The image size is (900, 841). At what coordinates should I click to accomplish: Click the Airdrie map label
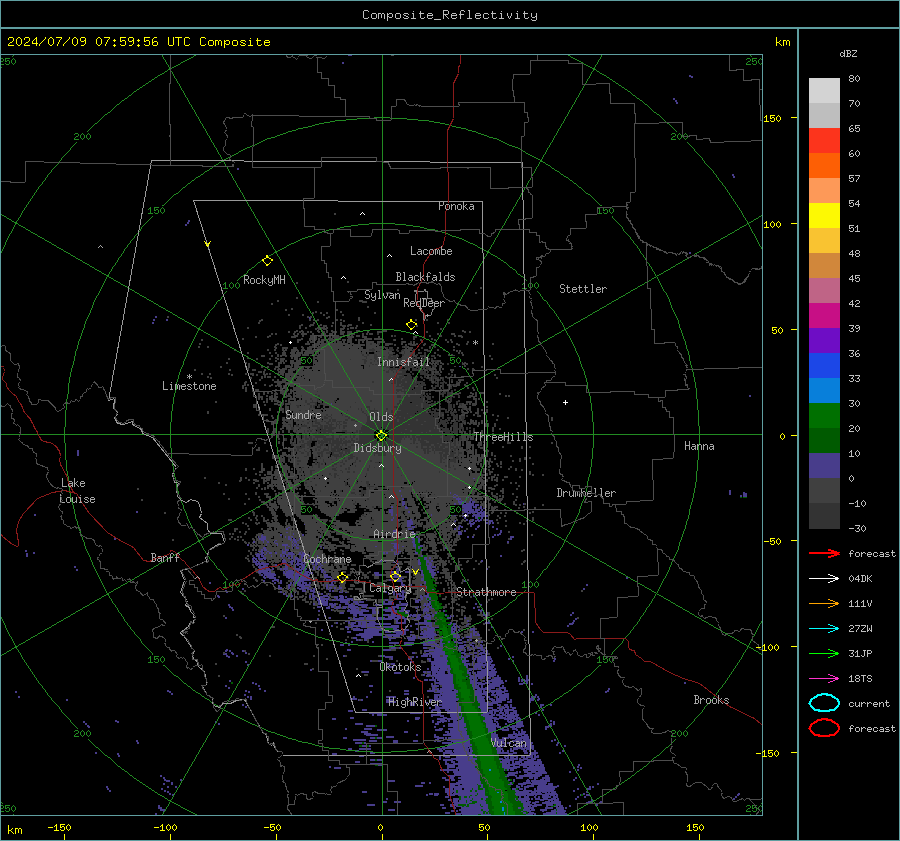point(394,534)
